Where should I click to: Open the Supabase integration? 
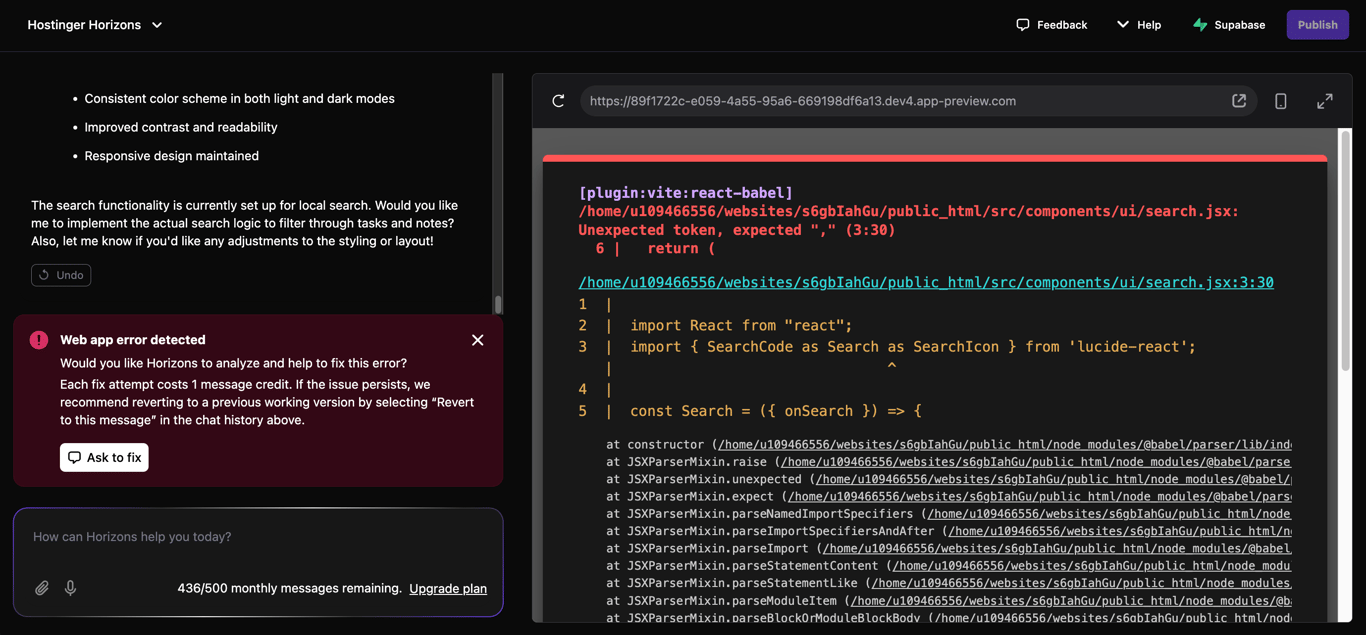coord(1228,24)
